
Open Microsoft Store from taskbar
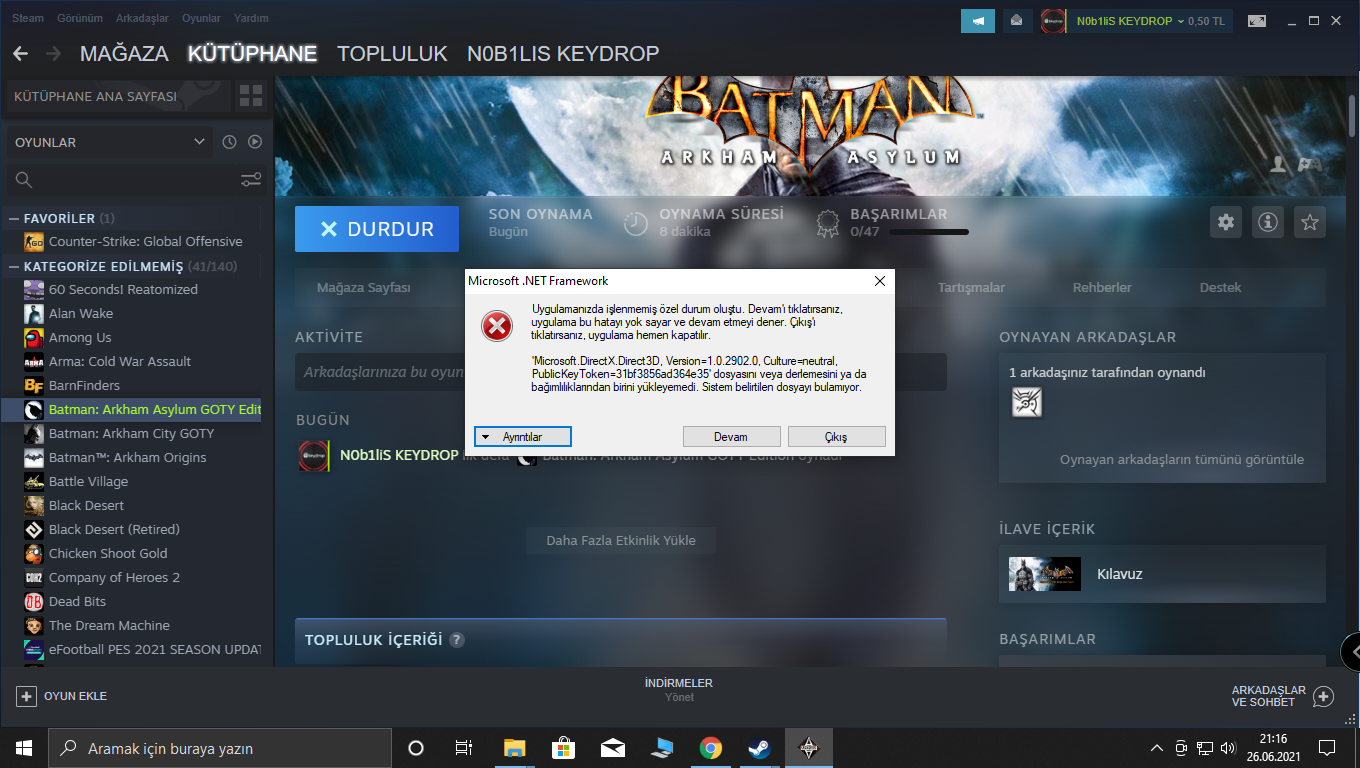click(x=563, y=748)
